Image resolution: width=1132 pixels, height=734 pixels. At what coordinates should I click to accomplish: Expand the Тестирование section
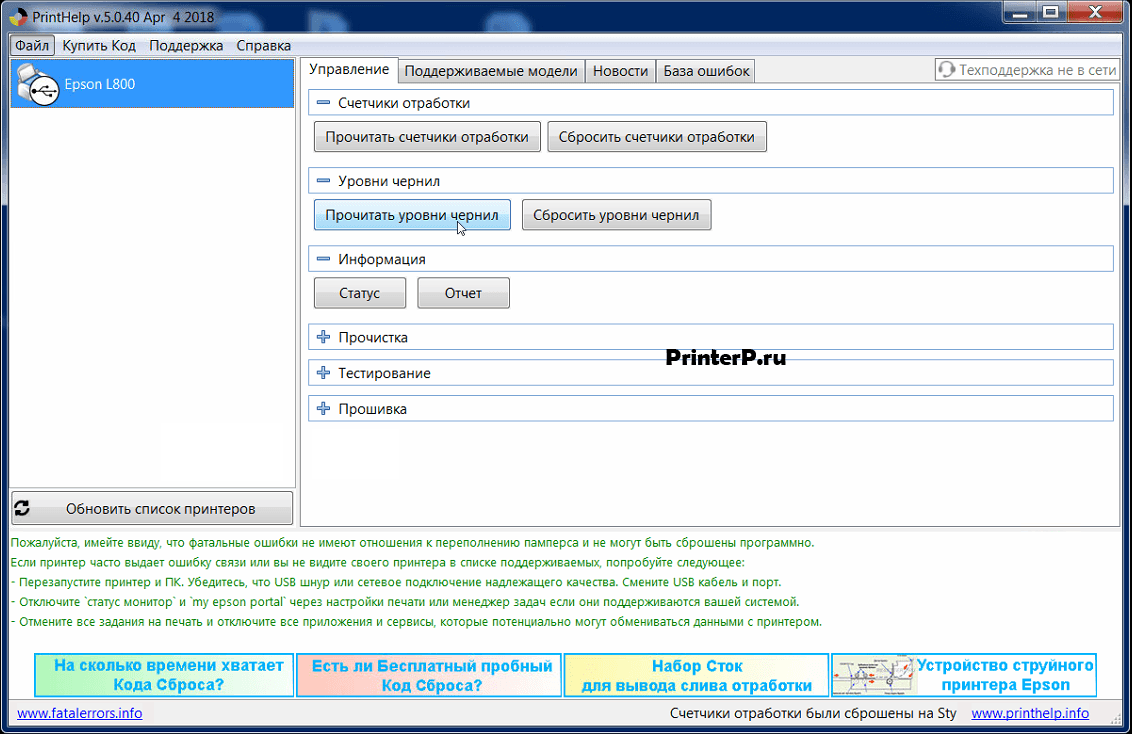pyautogui.click(x=323, y=372)
